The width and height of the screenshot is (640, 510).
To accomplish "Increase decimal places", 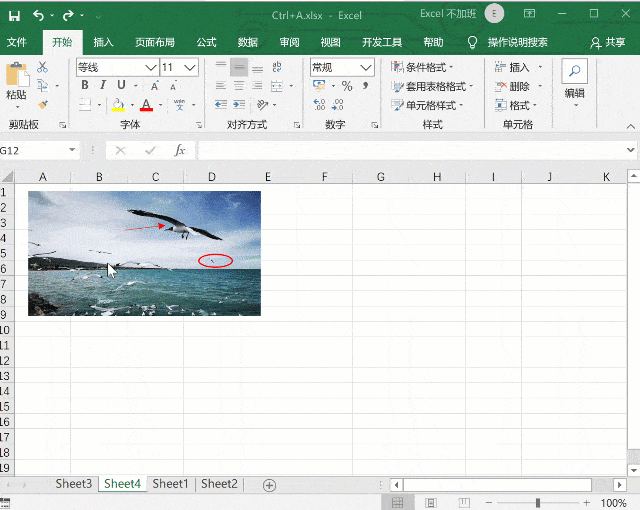I will (x=319, y=105).
